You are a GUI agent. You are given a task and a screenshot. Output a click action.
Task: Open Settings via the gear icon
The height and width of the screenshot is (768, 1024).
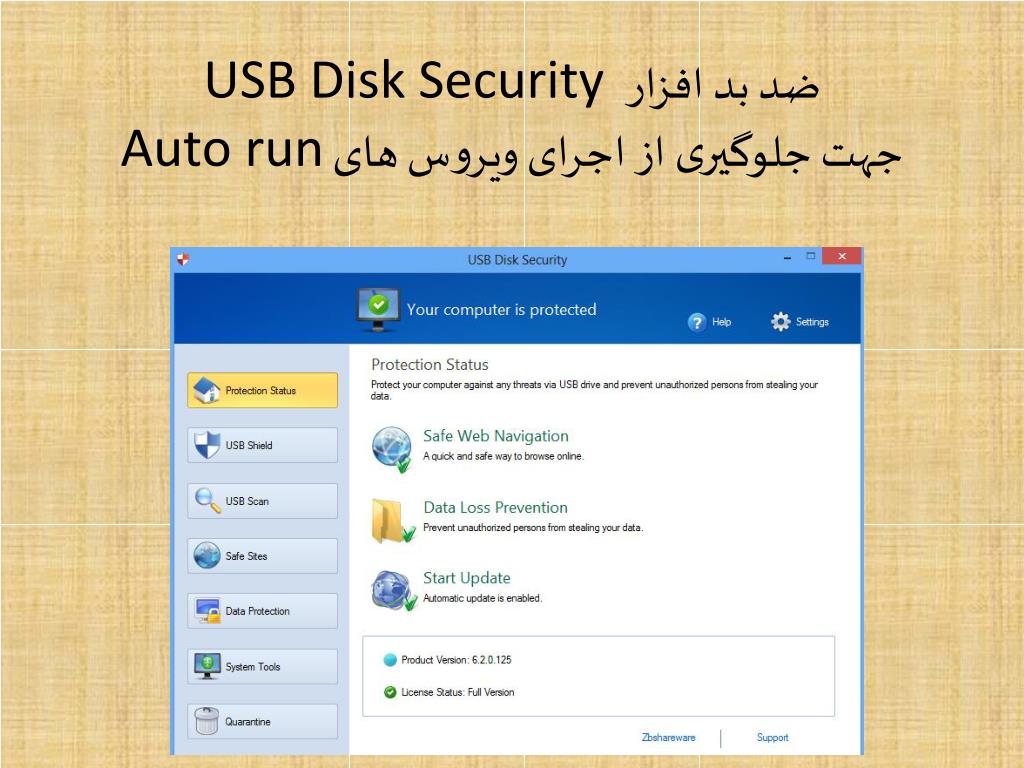(780, 321)
